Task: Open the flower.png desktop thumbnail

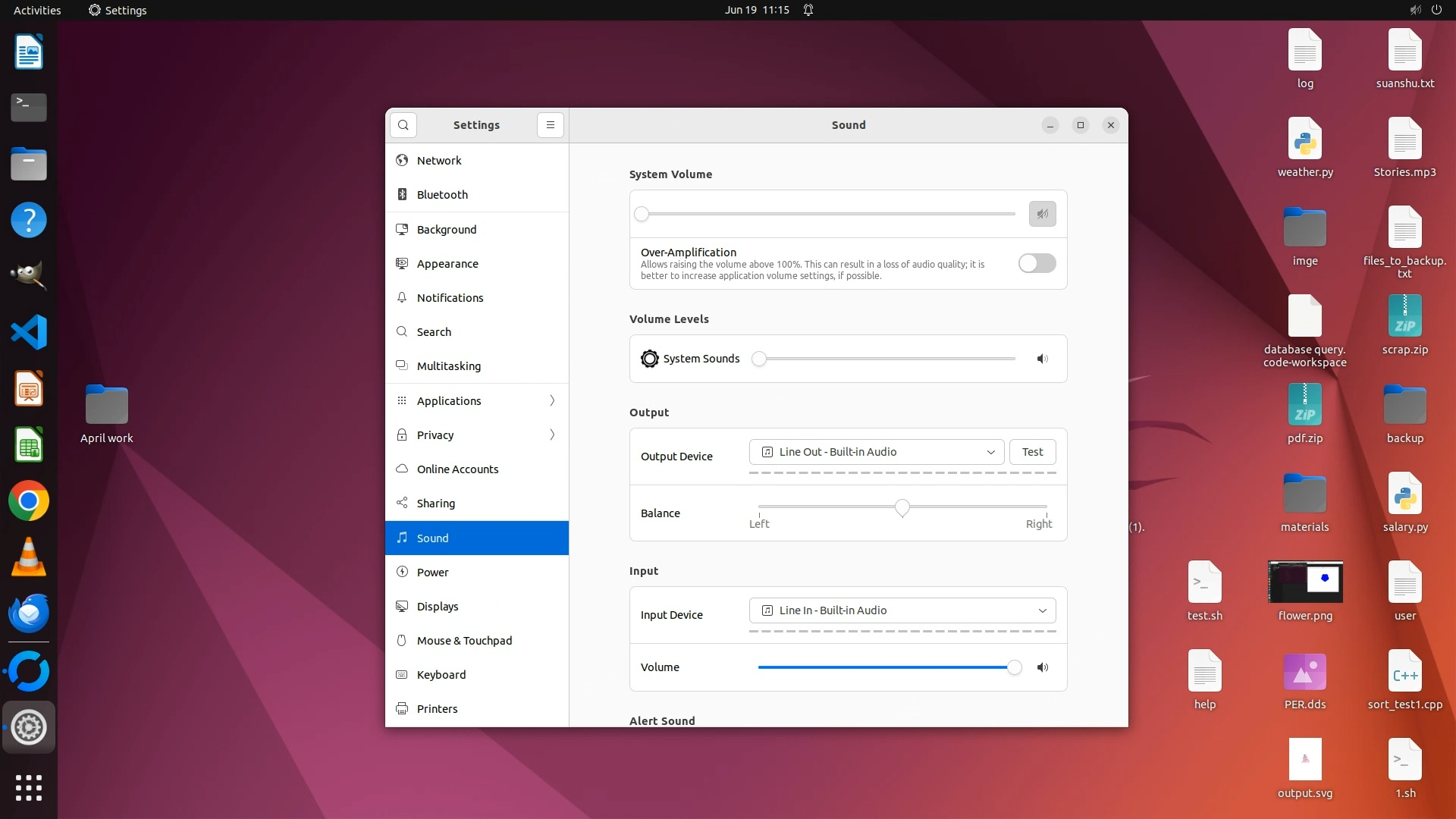Action: click(1305, 582)
